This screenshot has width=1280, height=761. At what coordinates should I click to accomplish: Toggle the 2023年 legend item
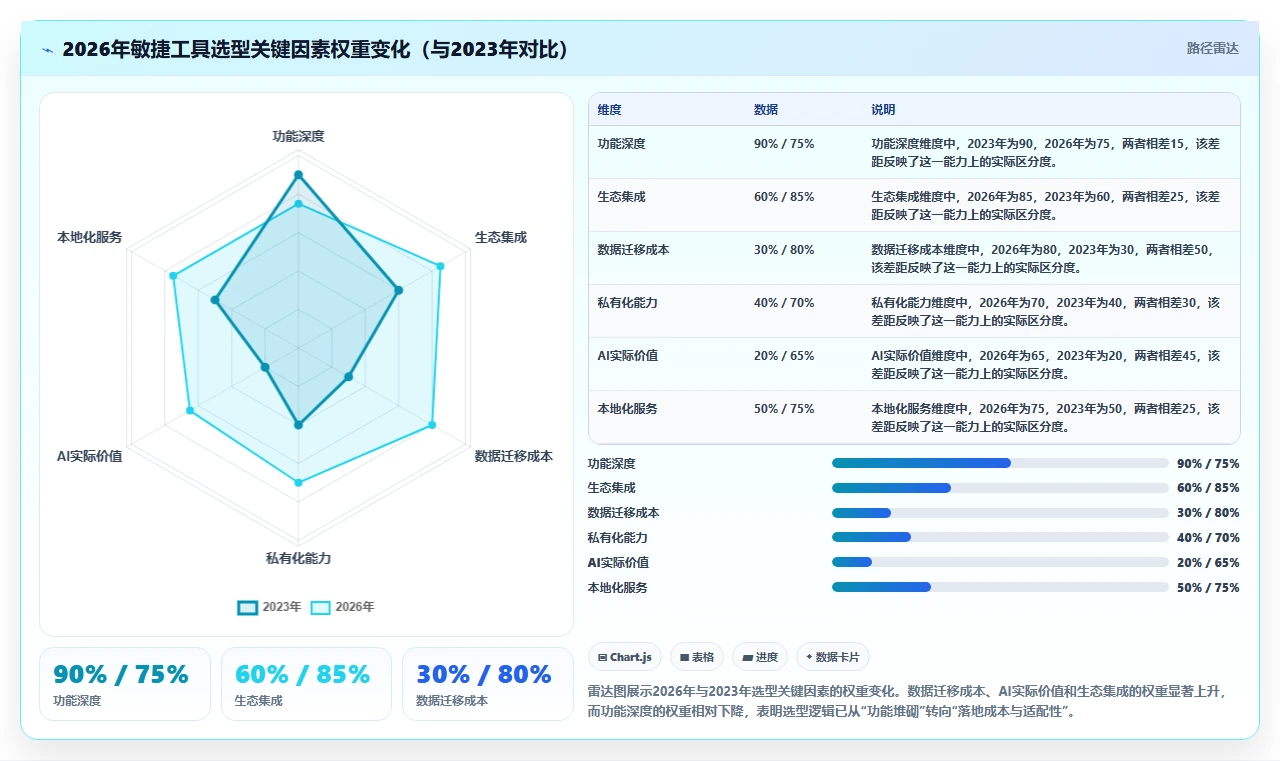point(269,607)
